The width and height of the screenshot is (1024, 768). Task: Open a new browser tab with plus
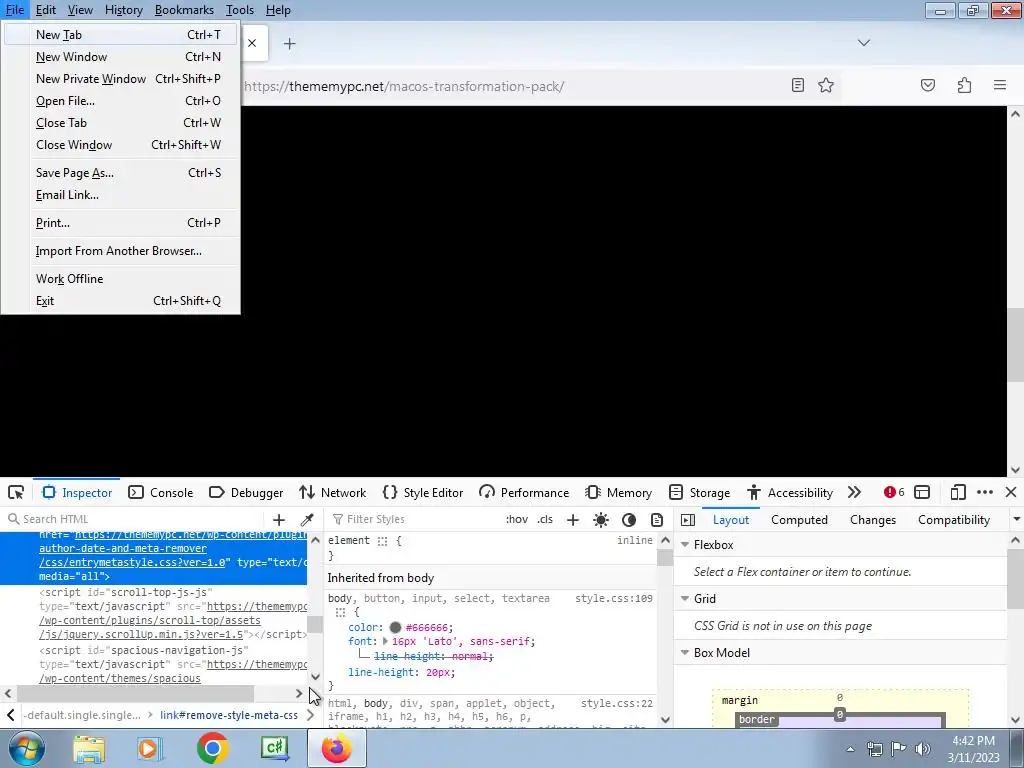pos(289,43)
